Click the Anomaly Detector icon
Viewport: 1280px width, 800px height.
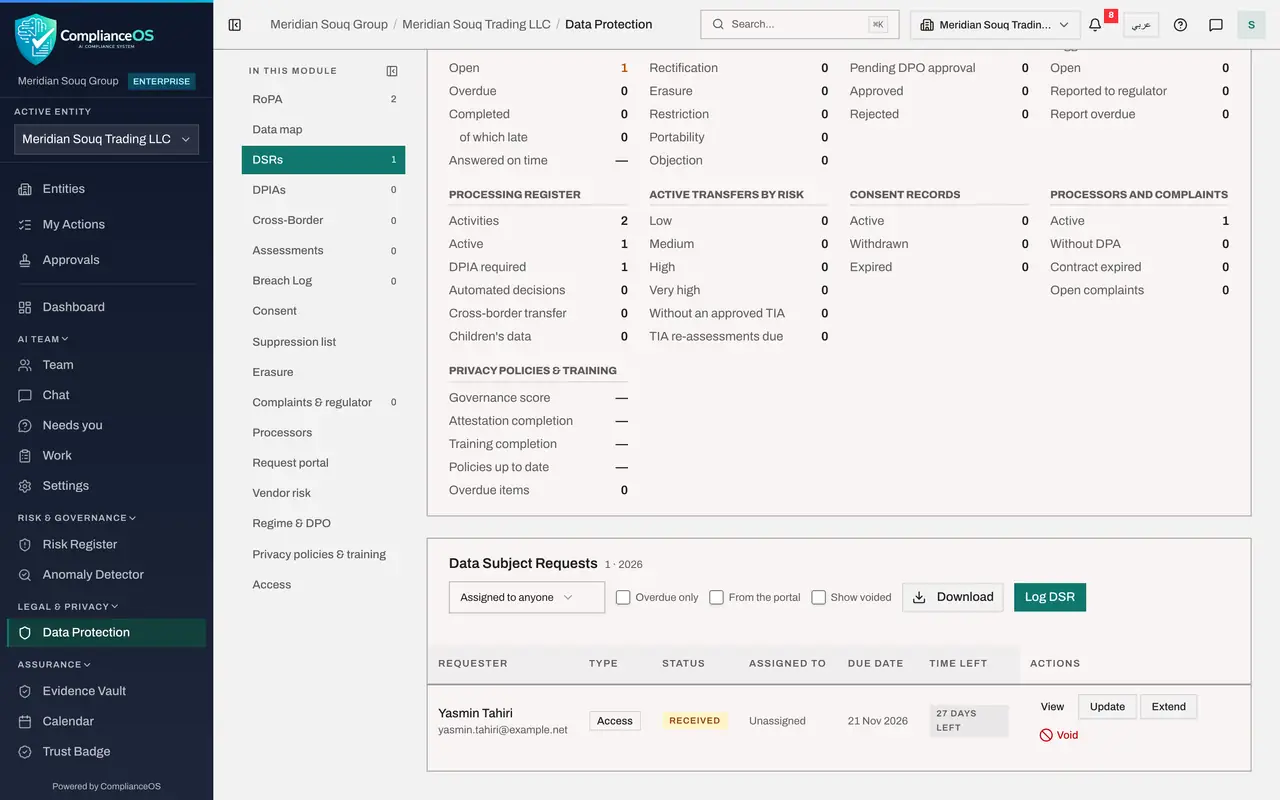(25, 575)
